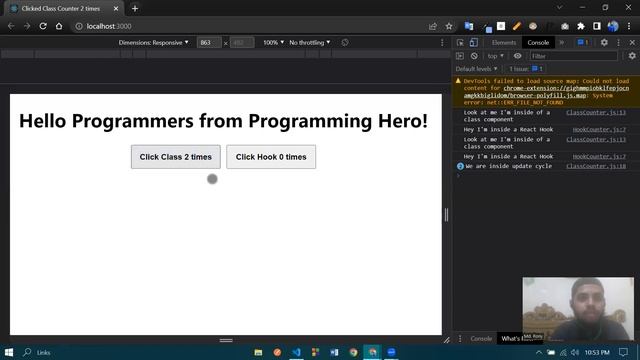Open the taskbar clock showing 10:53 PM
Screen dimensions: 640x360
tap(597, 352)
